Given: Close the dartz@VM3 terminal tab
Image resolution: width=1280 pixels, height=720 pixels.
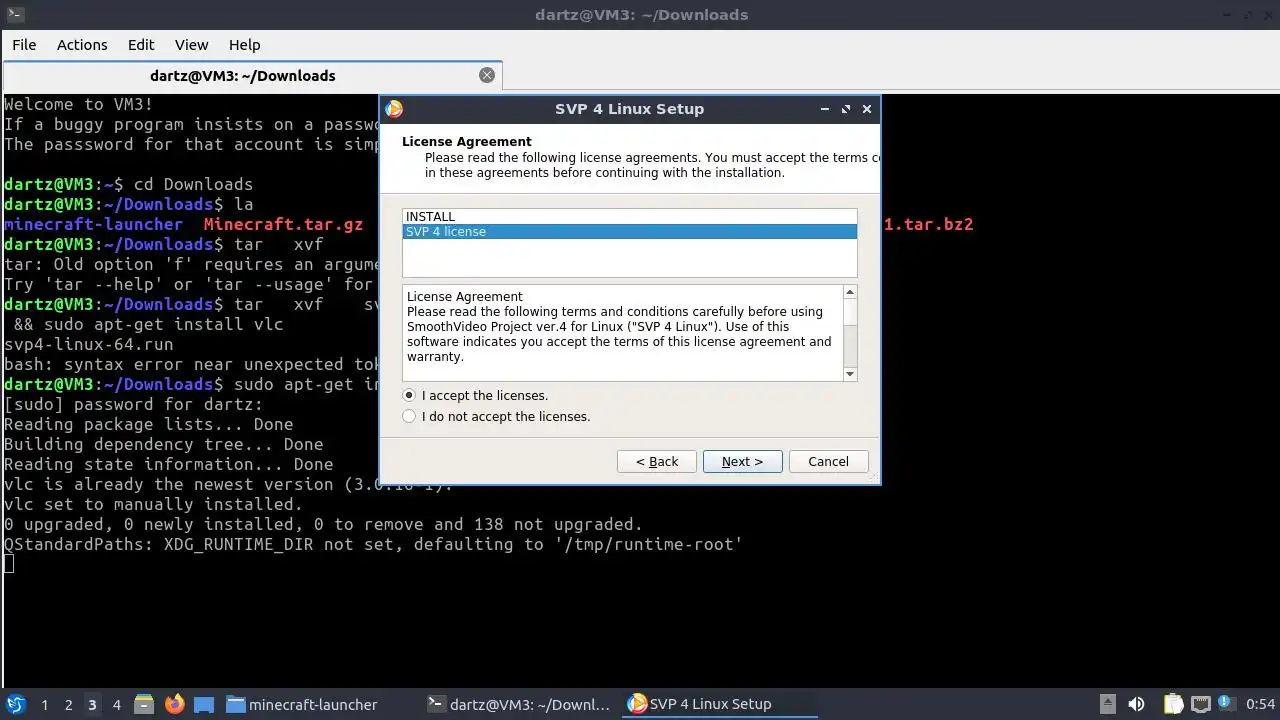Looking at the screenshot, I should coord(487,75).
